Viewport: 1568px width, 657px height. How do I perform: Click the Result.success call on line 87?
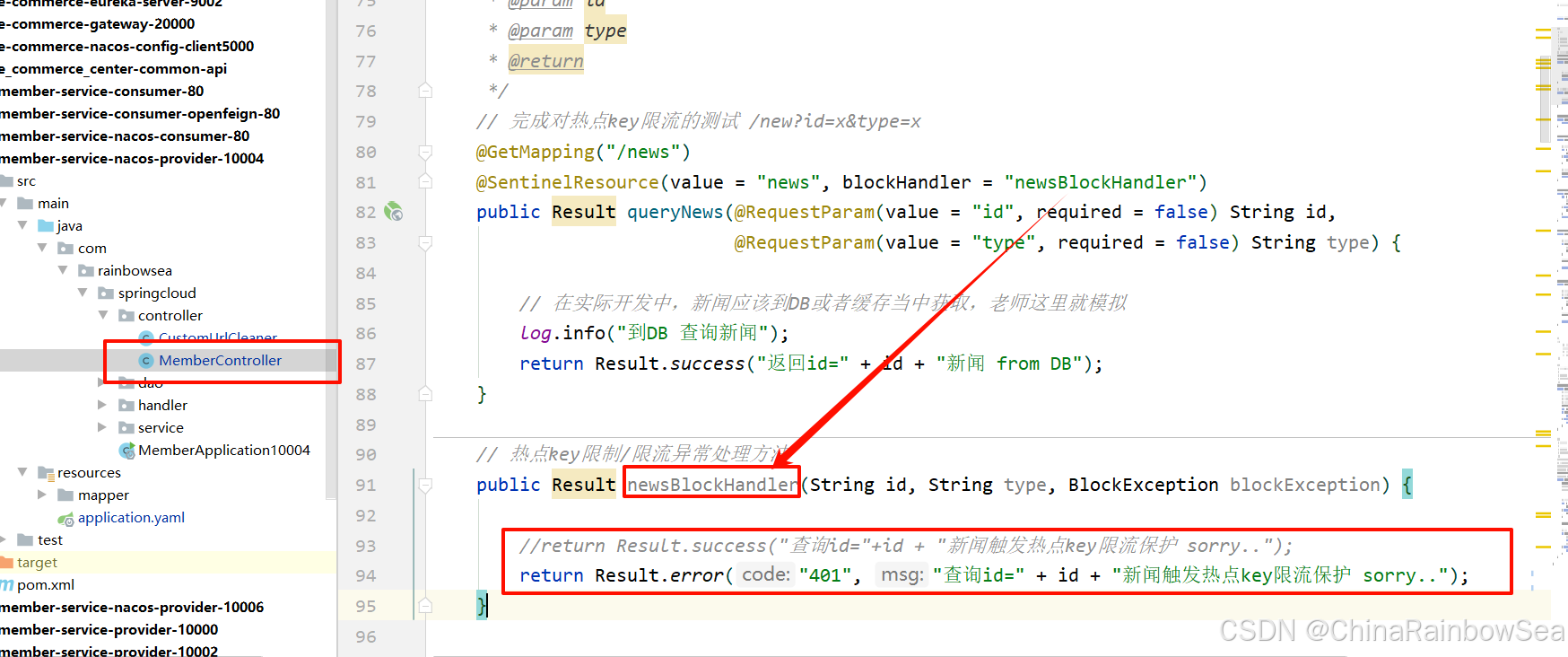pyautogui.click(x=670, y=364)
